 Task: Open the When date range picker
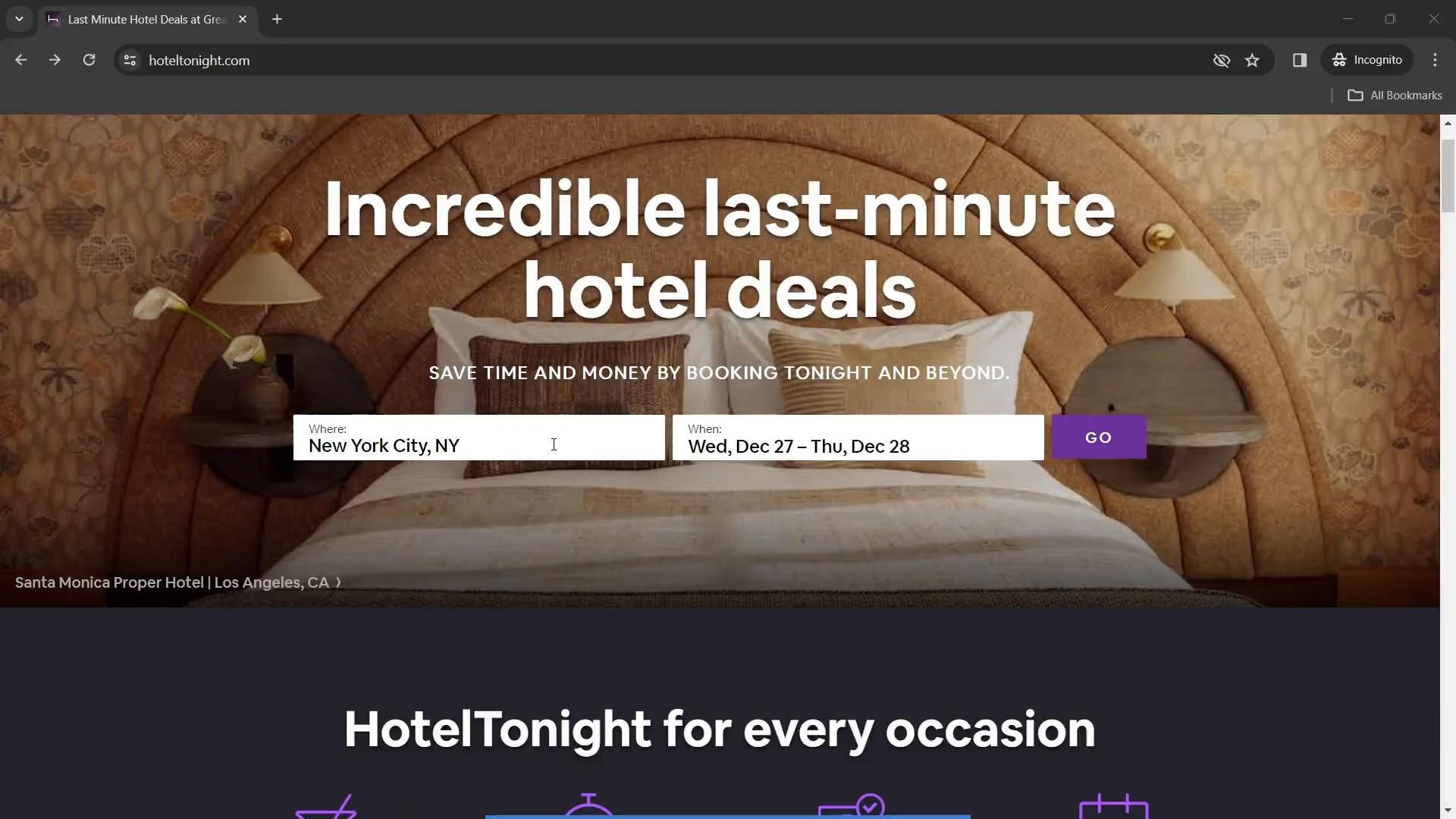pos(858,438)
